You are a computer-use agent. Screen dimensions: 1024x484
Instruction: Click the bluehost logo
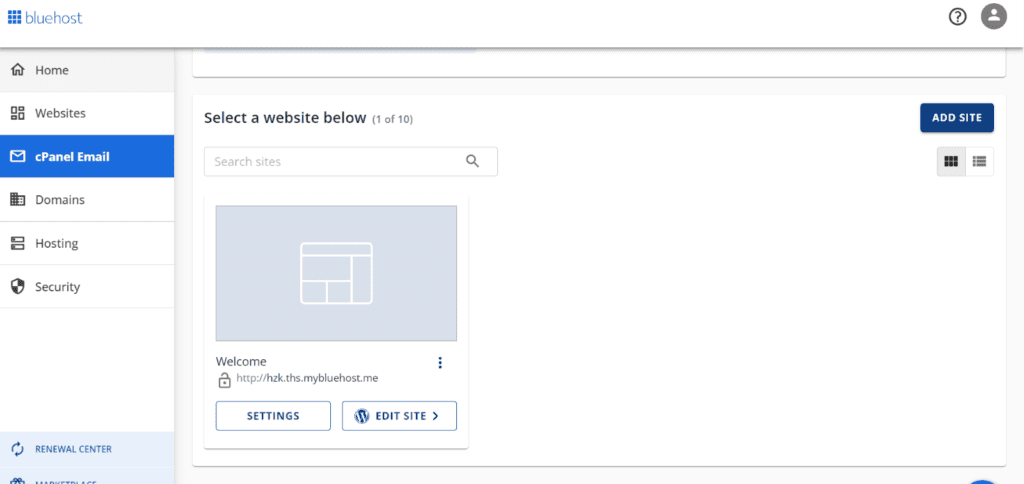[45, 18]
